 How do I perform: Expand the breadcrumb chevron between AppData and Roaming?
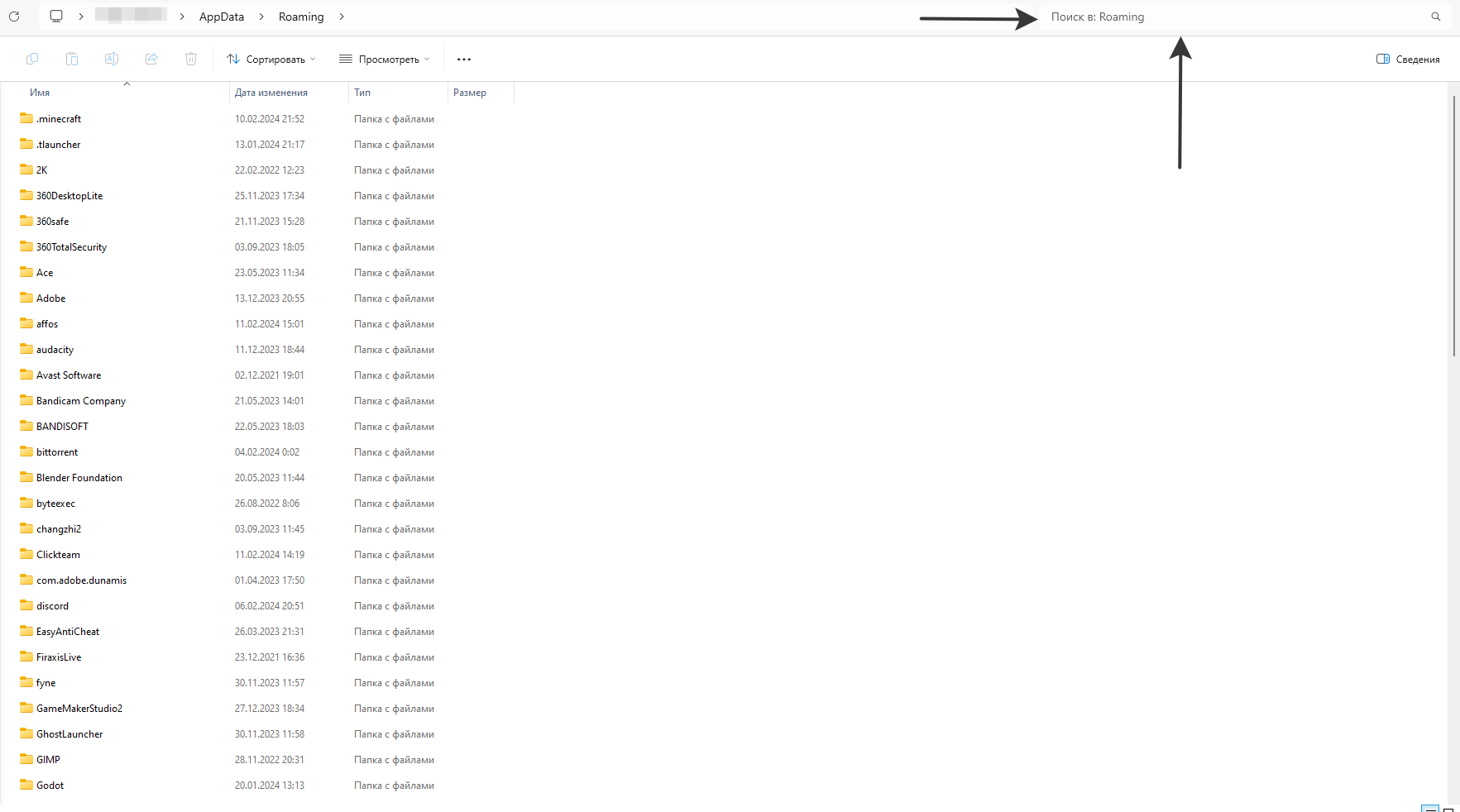[261, 17]
